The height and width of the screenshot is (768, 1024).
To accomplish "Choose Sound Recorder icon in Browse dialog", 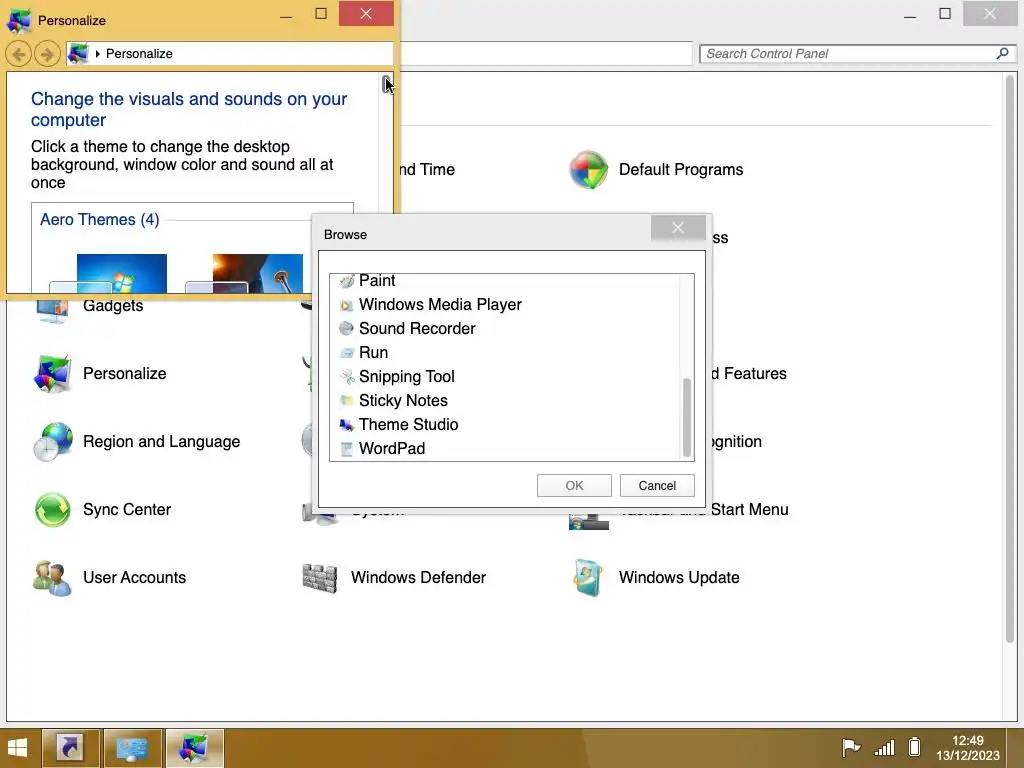I will 347,328.
